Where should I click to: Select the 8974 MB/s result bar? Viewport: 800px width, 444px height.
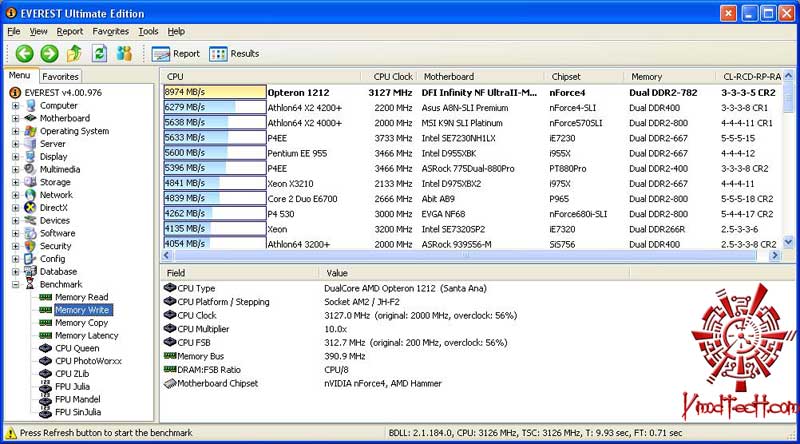pyautogui.click(x=215, y=92)
